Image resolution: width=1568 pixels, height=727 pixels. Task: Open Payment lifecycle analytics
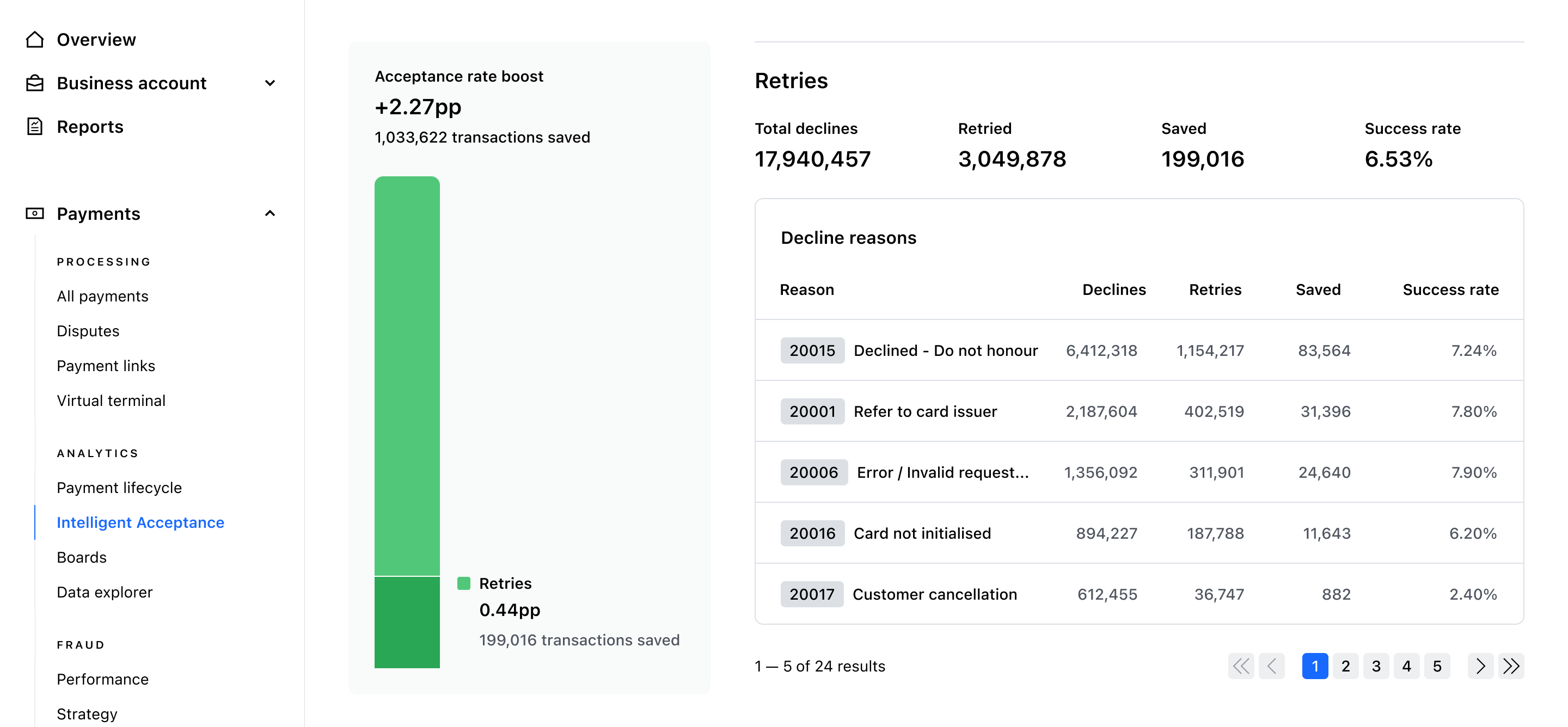click(x=119, y=488)
